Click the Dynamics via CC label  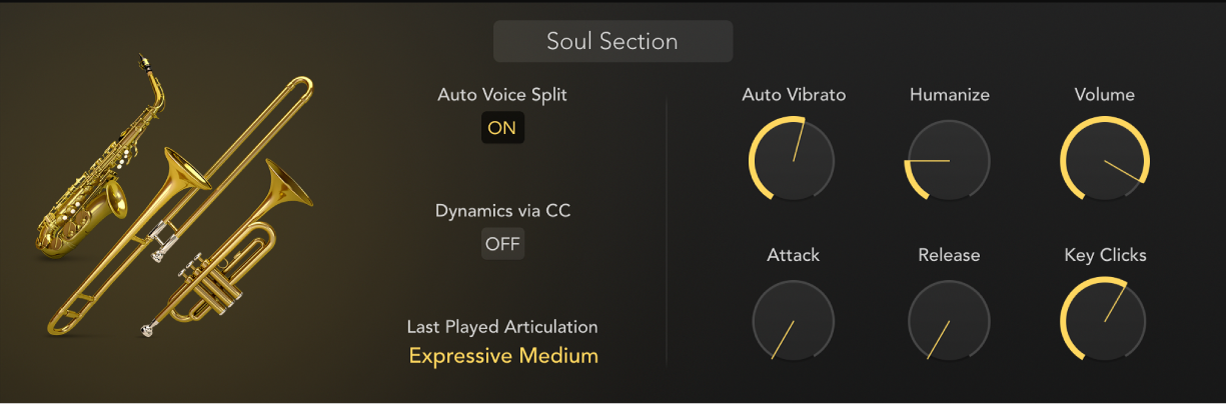point(502,211)
